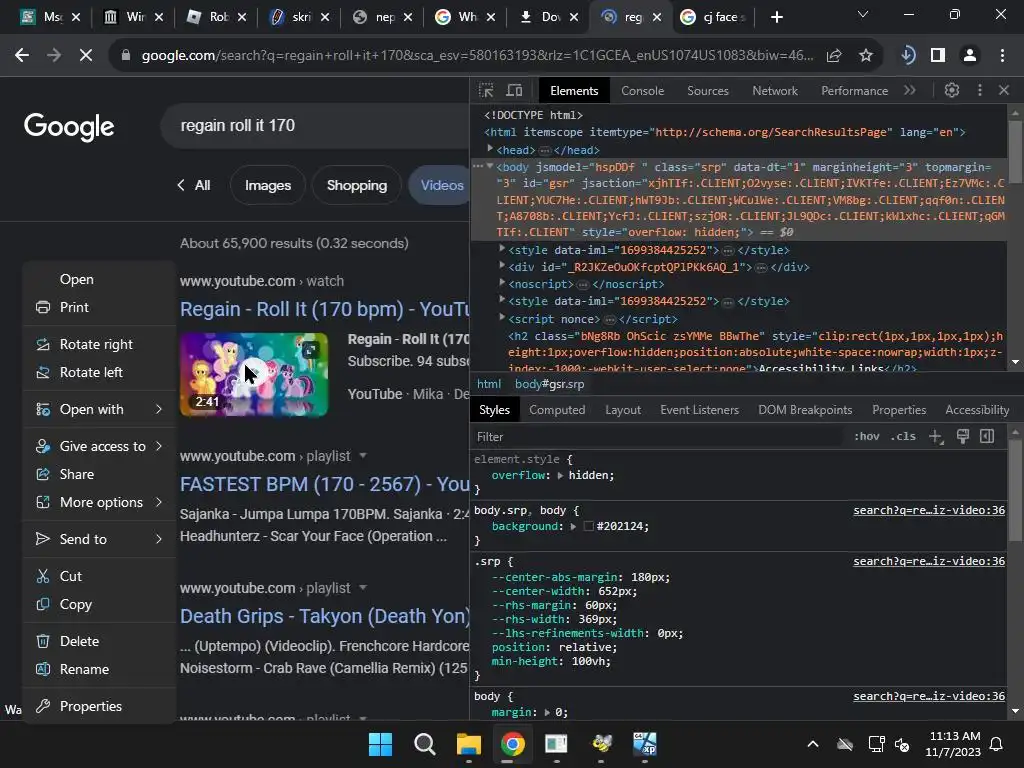Choose Open in context menu

point(76,279)
